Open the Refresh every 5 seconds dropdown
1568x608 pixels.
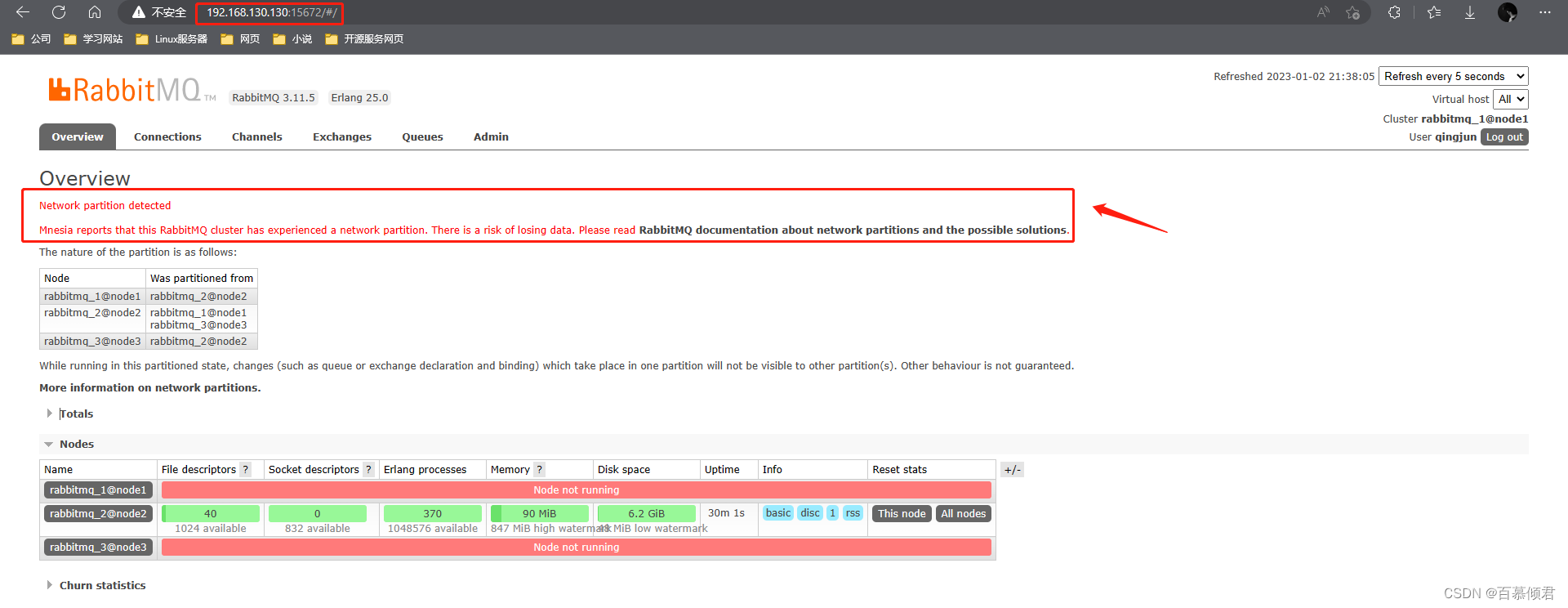[x=1454, y=76]
